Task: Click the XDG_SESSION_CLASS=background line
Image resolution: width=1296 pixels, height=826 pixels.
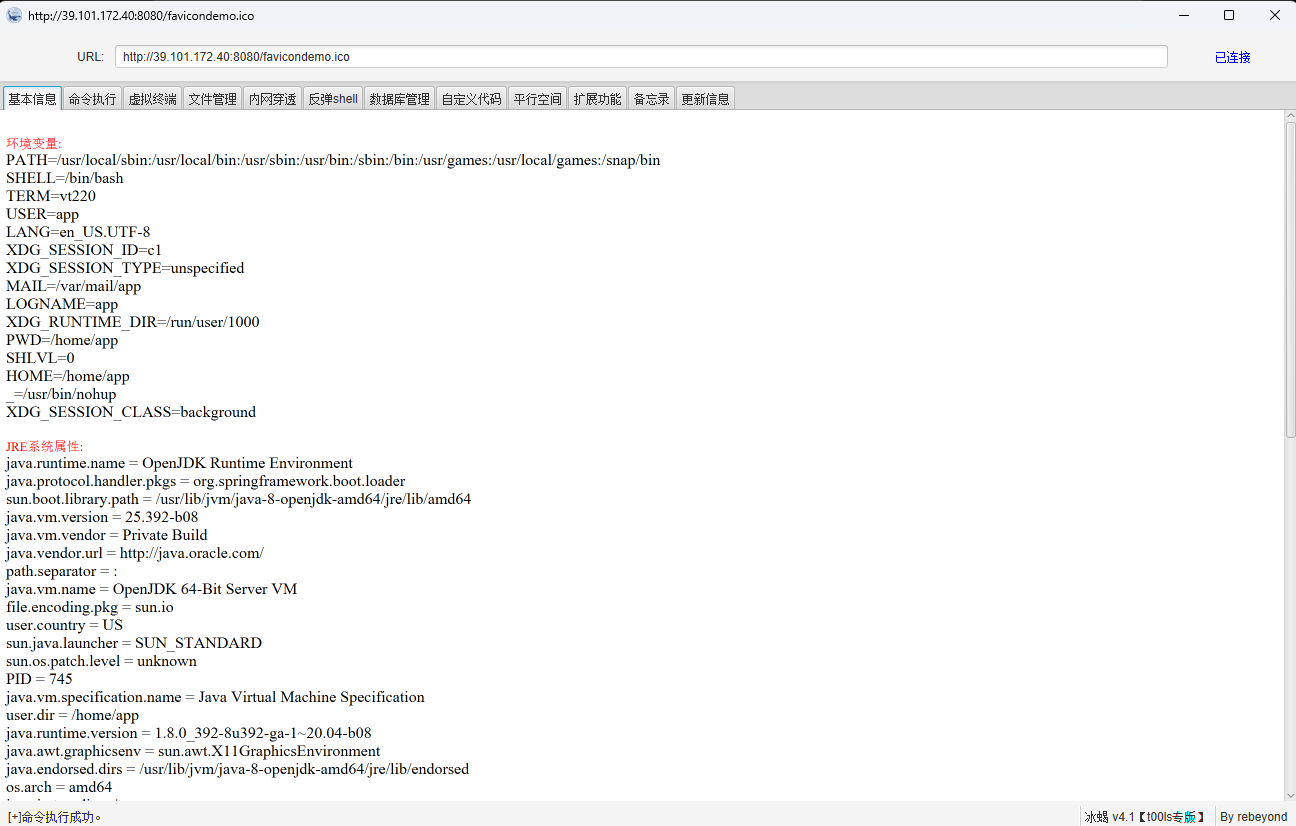Action: pos(131,412)
